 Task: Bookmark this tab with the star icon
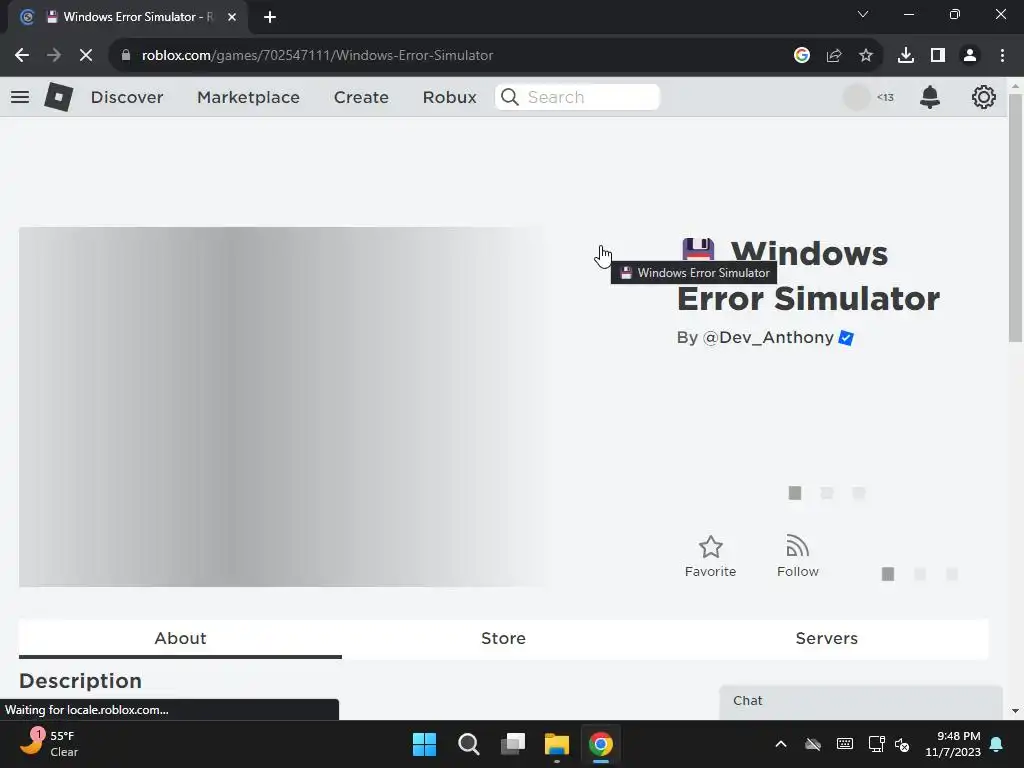866,56
